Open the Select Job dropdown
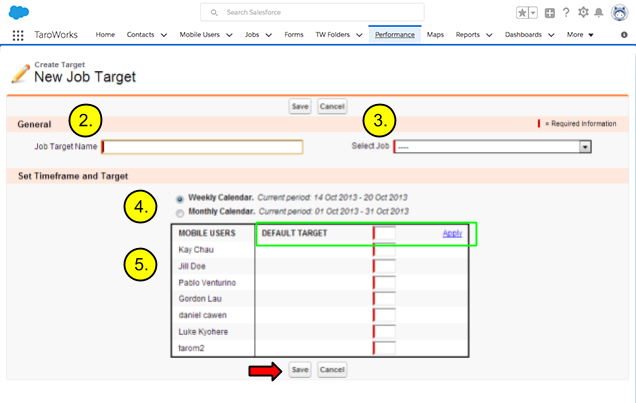Image resolution: width=636 pixels, height=403 pixels. pyautogui.click(x=493, y=147)
